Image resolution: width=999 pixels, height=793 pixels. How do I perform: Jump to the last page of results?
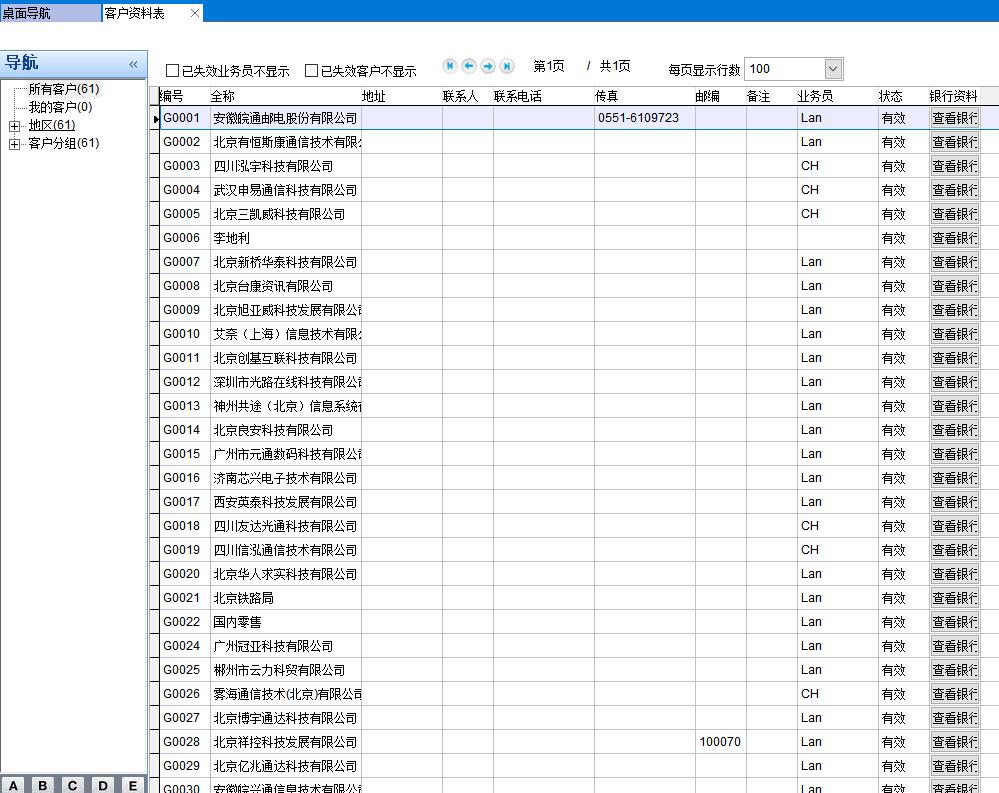tap(507, 66)
